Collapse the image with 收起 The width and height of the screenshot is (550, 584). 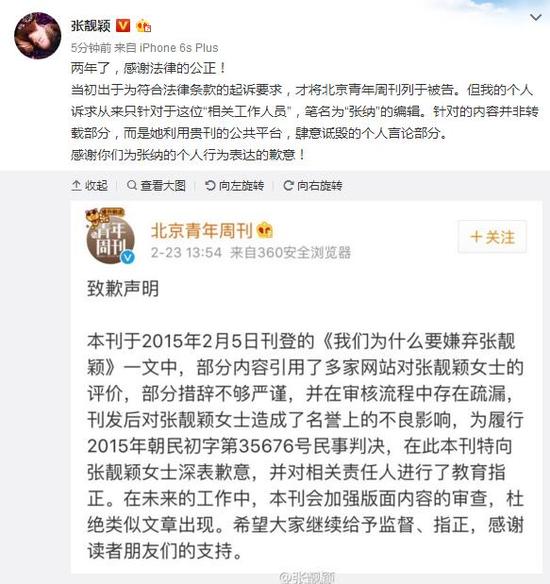pyautogui.click(x=90, y=185)
